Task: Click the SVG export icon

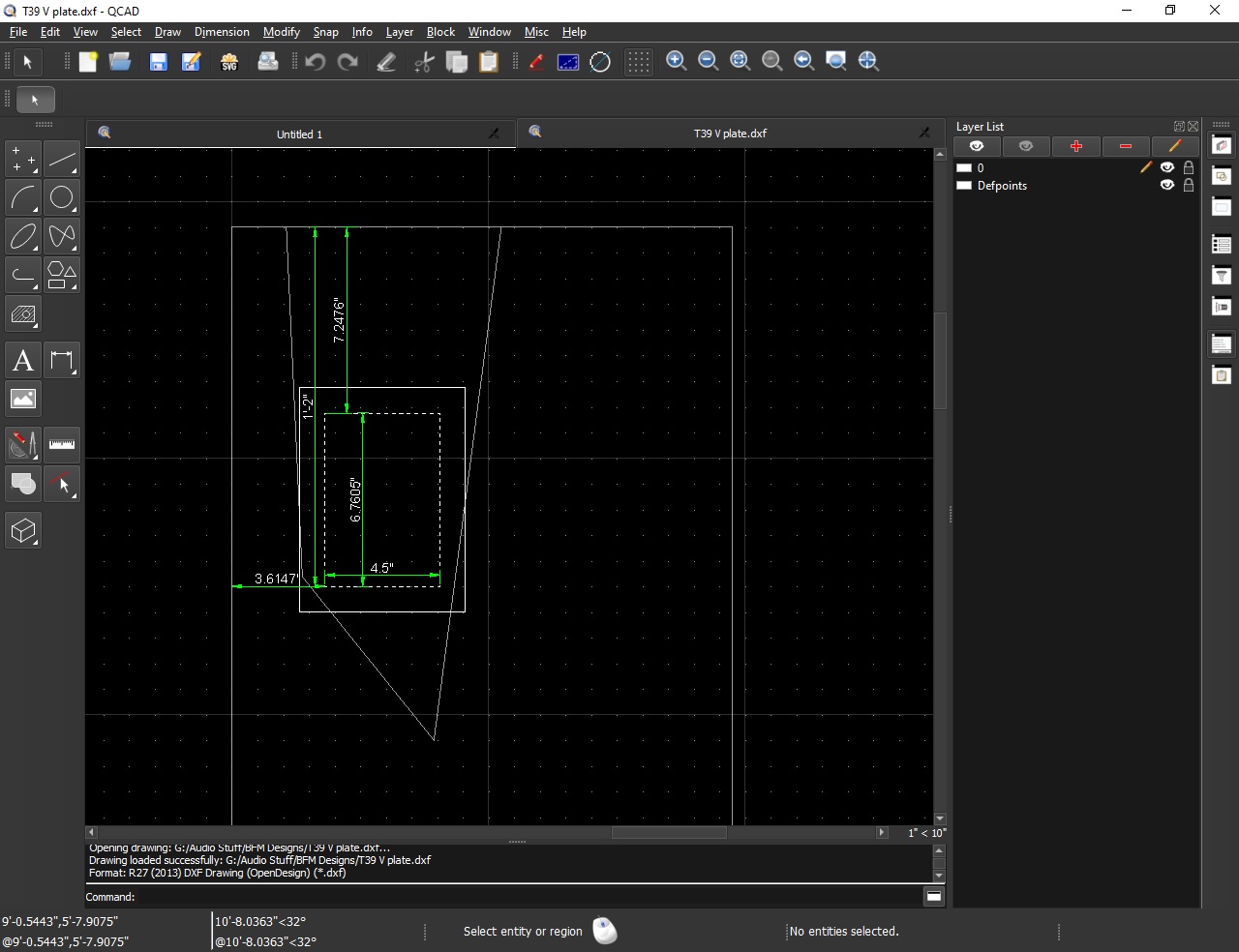Action: pos(229,62)
